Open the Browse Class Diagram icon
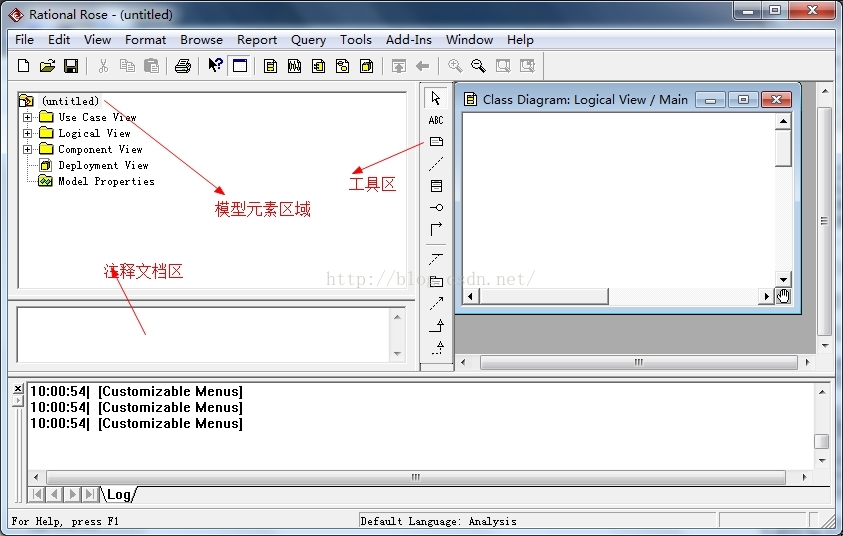This screenshot has height=536, width=843. [x=270, y=66]
